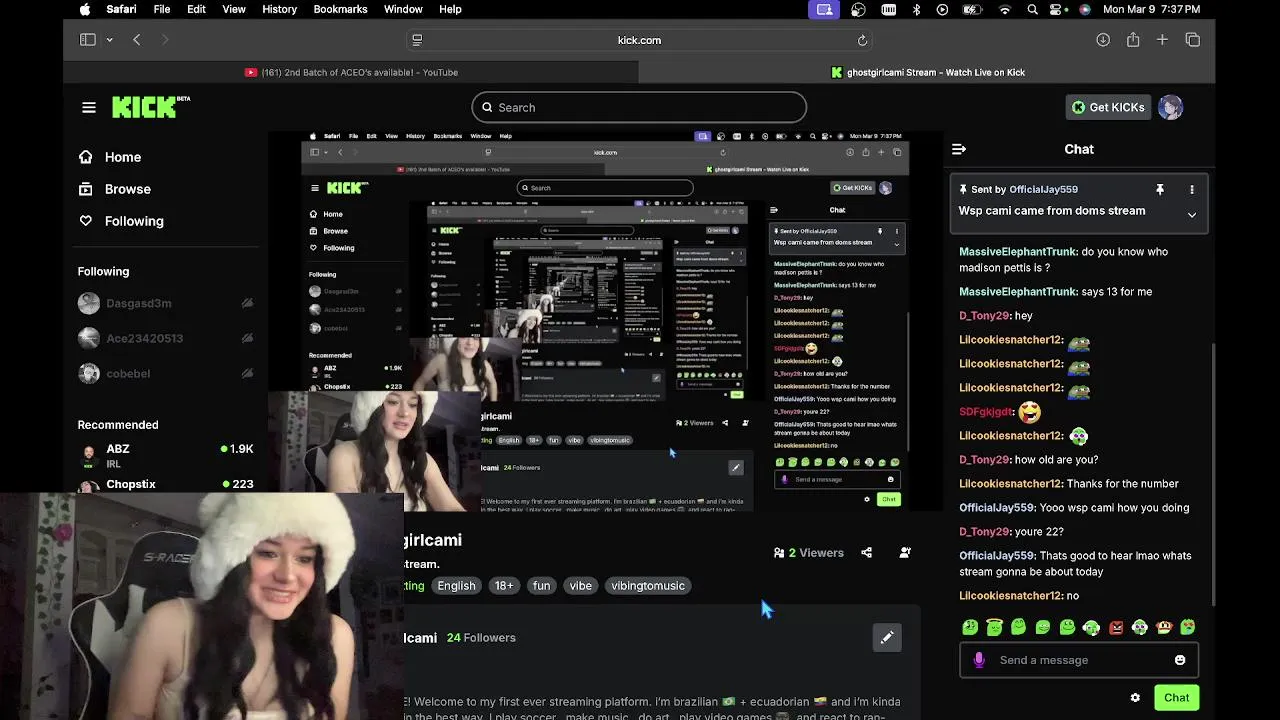
Task: Open recommended channel Chopstix
Action: click(165, 484)
